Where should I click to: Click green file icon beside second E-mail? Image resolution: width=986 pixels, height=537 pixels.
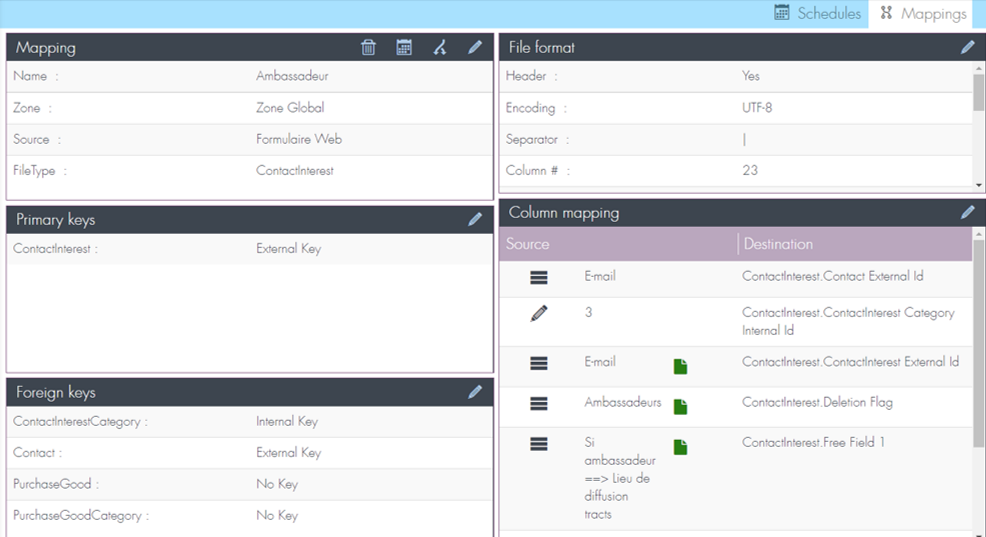(680, 367)
